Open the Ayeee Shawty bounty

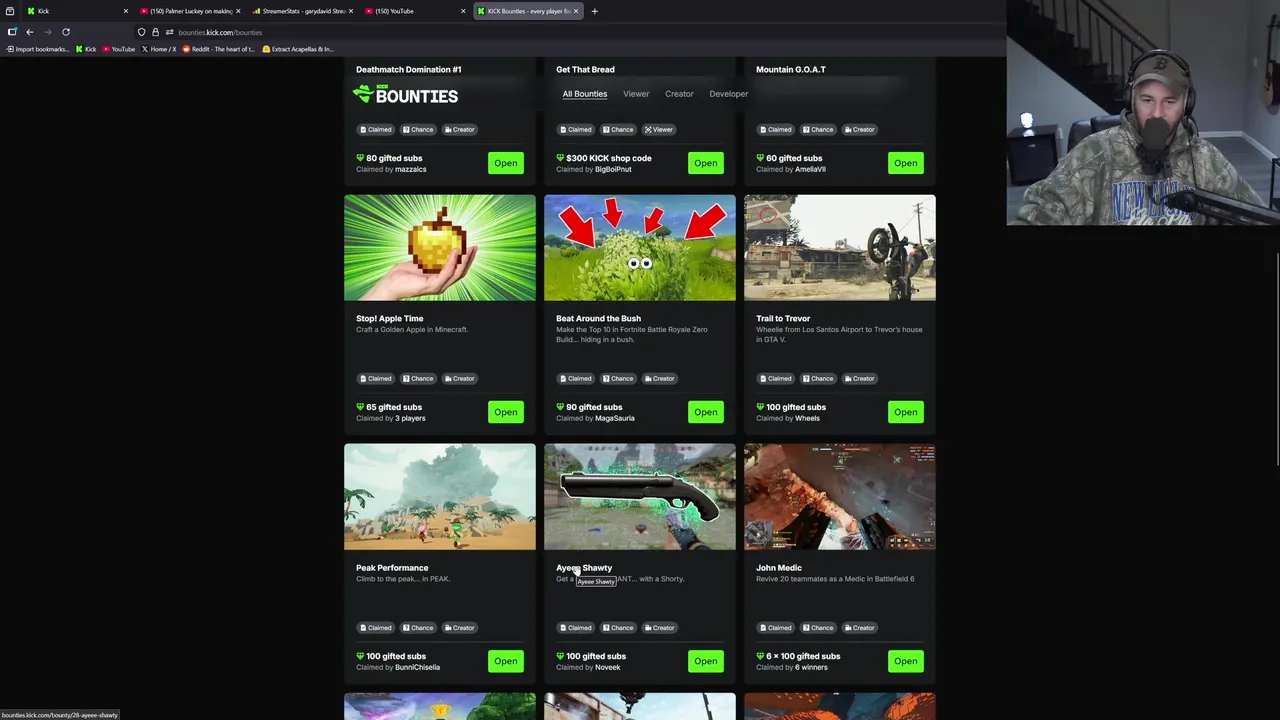tap(705, 661)
